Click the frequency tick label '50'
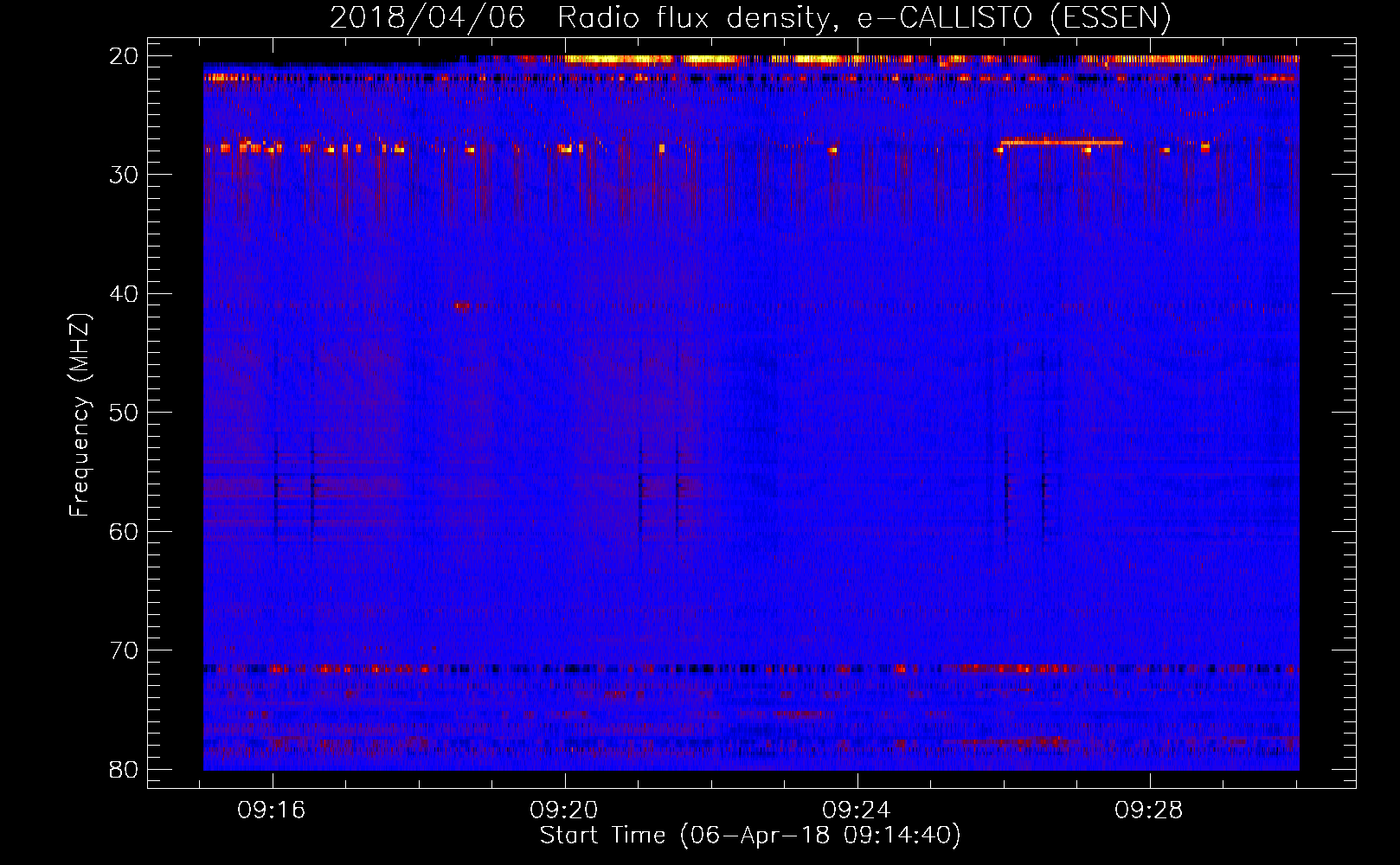The height and width of the screenshot is (865, 1400). 124,413
